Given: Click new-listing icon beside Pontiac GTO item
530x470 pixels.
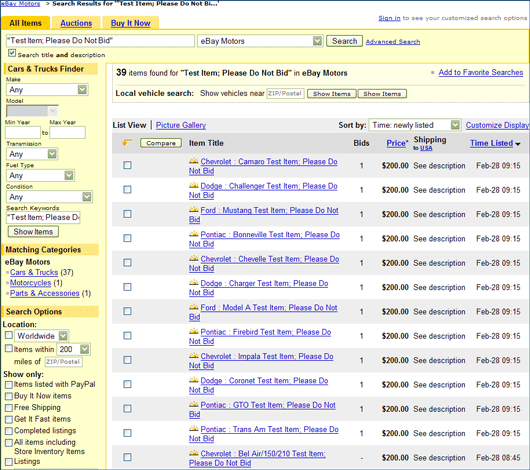Looking at the screenshot, I should coord(193,404).
